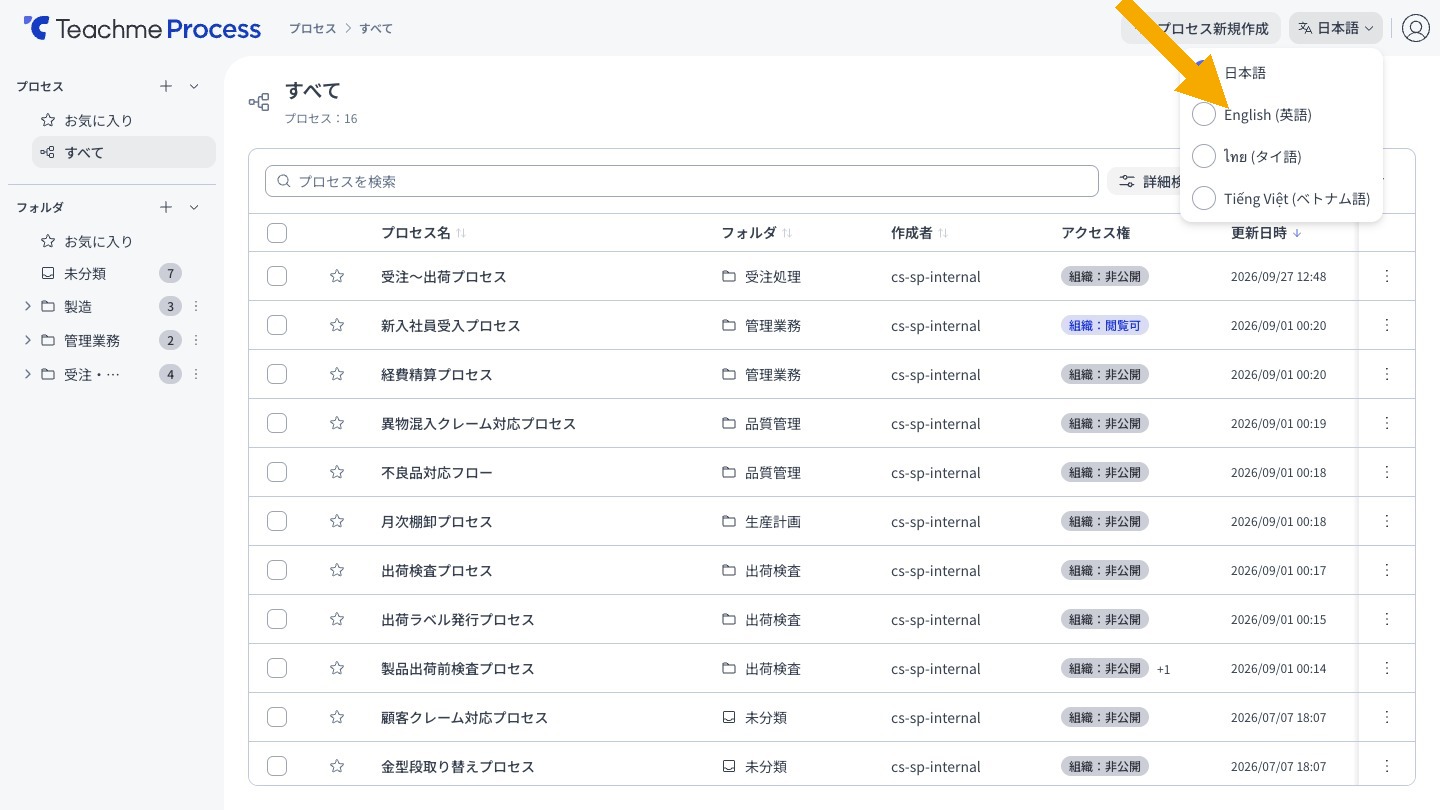Image resolution: width=1440 pixels, height=810 pixels.
Task: Click the プロセス新規作成 button
Action: point(1201,28)
